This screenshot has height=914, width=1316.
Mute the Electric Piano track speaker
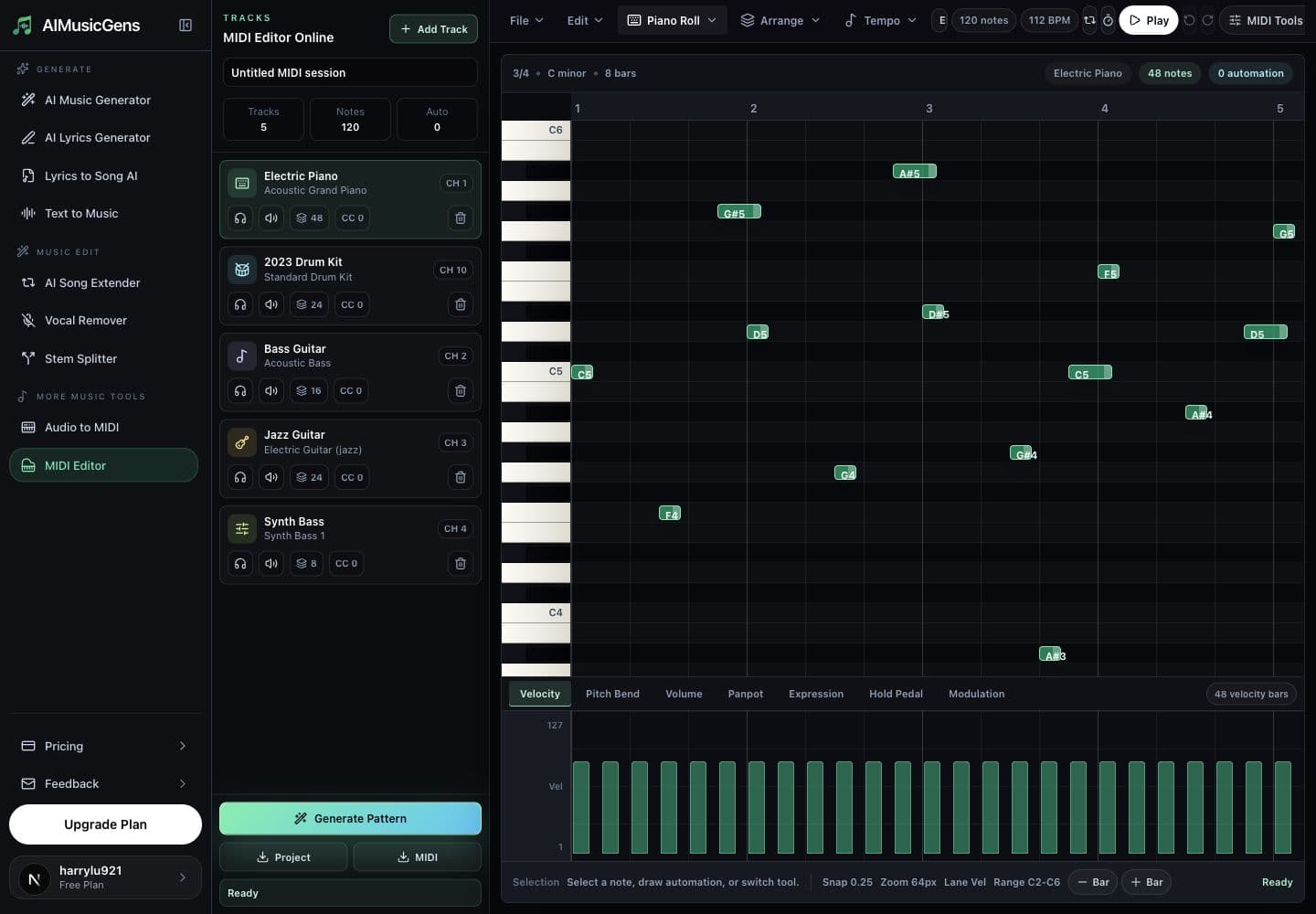tap(271, 218)
